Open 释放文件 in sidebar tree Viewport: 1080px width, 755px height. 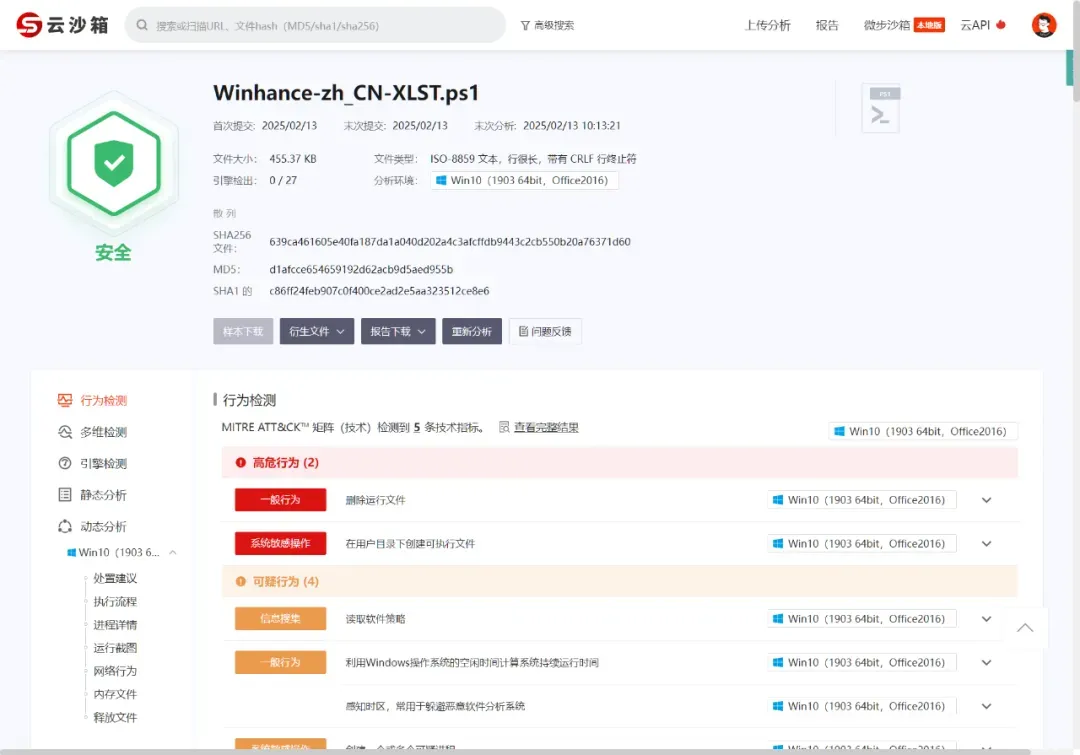pos(115,717)
